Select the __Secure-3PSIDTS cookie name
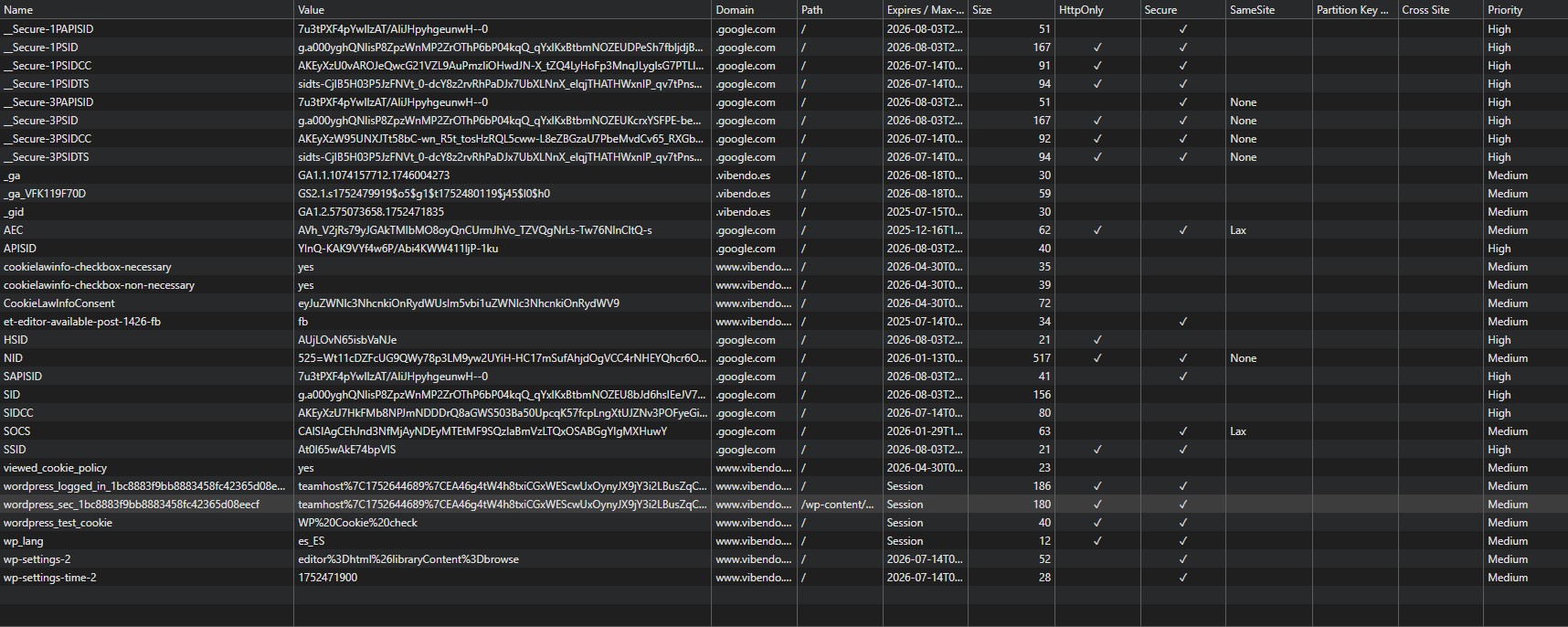 (x=47, y=157)
